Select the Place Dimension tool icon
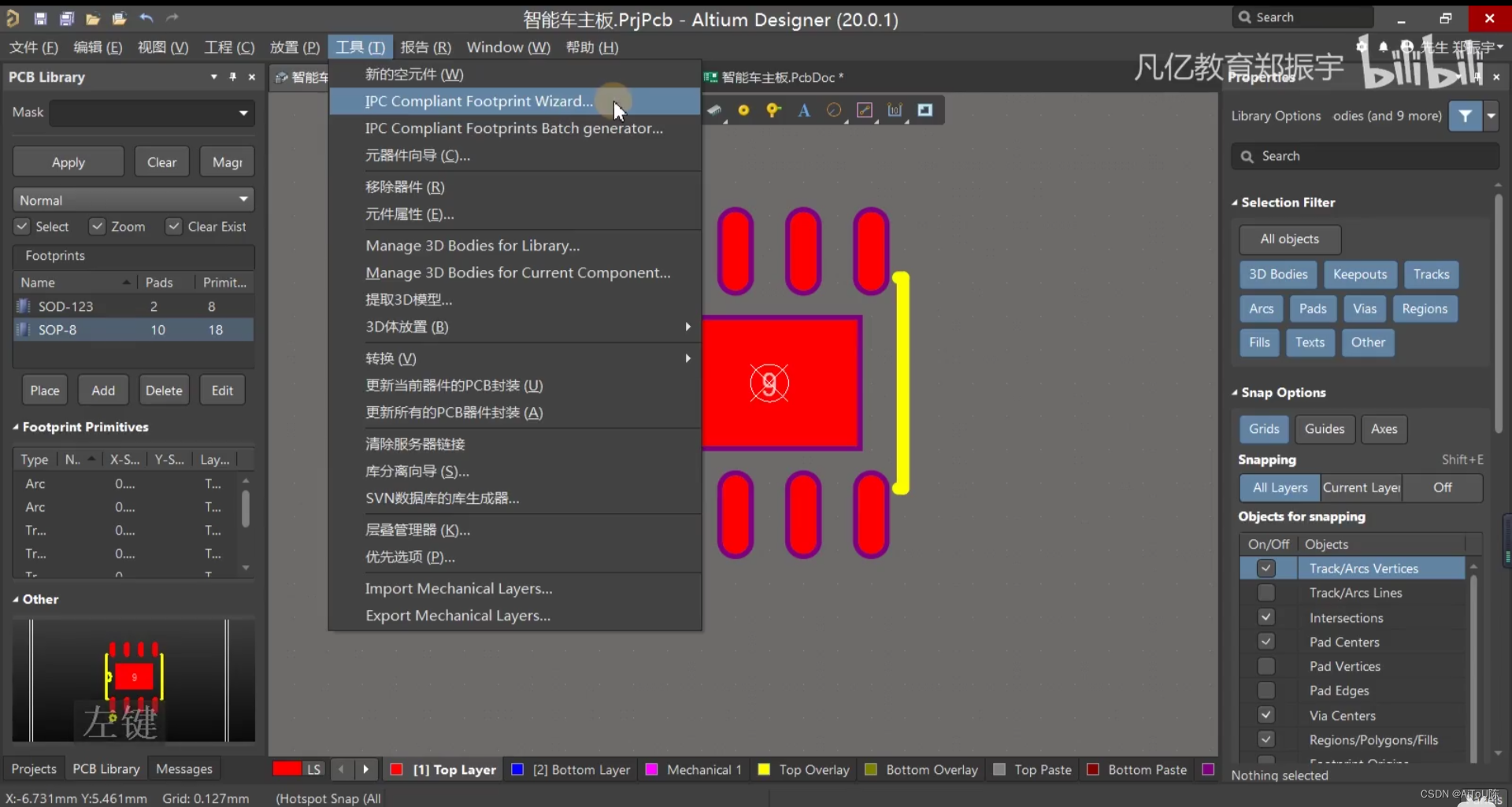This screenshot has width=1512, height=807. [x=895, y=110]
